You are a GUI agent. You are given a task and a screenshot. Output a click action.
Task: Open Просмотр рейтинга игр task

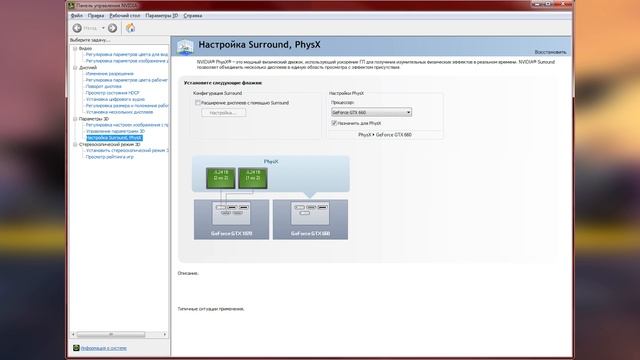pyautogui.click(x=110, y=157)
